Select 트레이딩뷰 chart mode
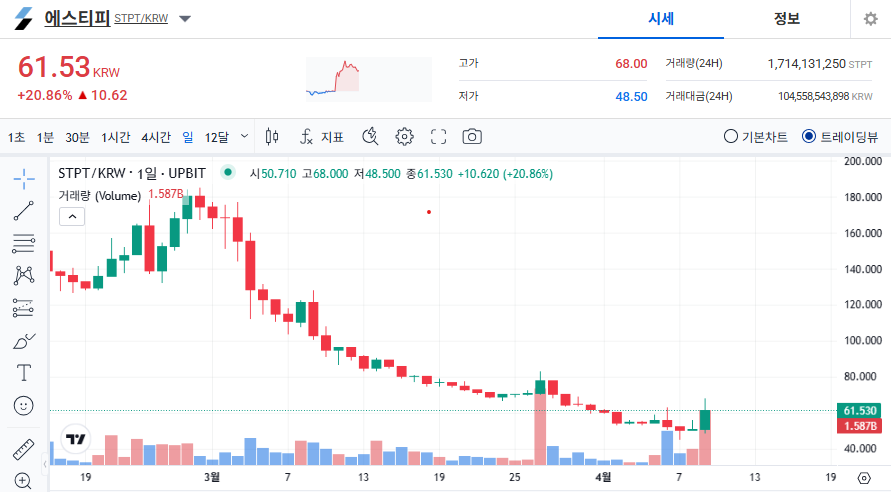Screen dimensions: 891x492 coord(840,137)
